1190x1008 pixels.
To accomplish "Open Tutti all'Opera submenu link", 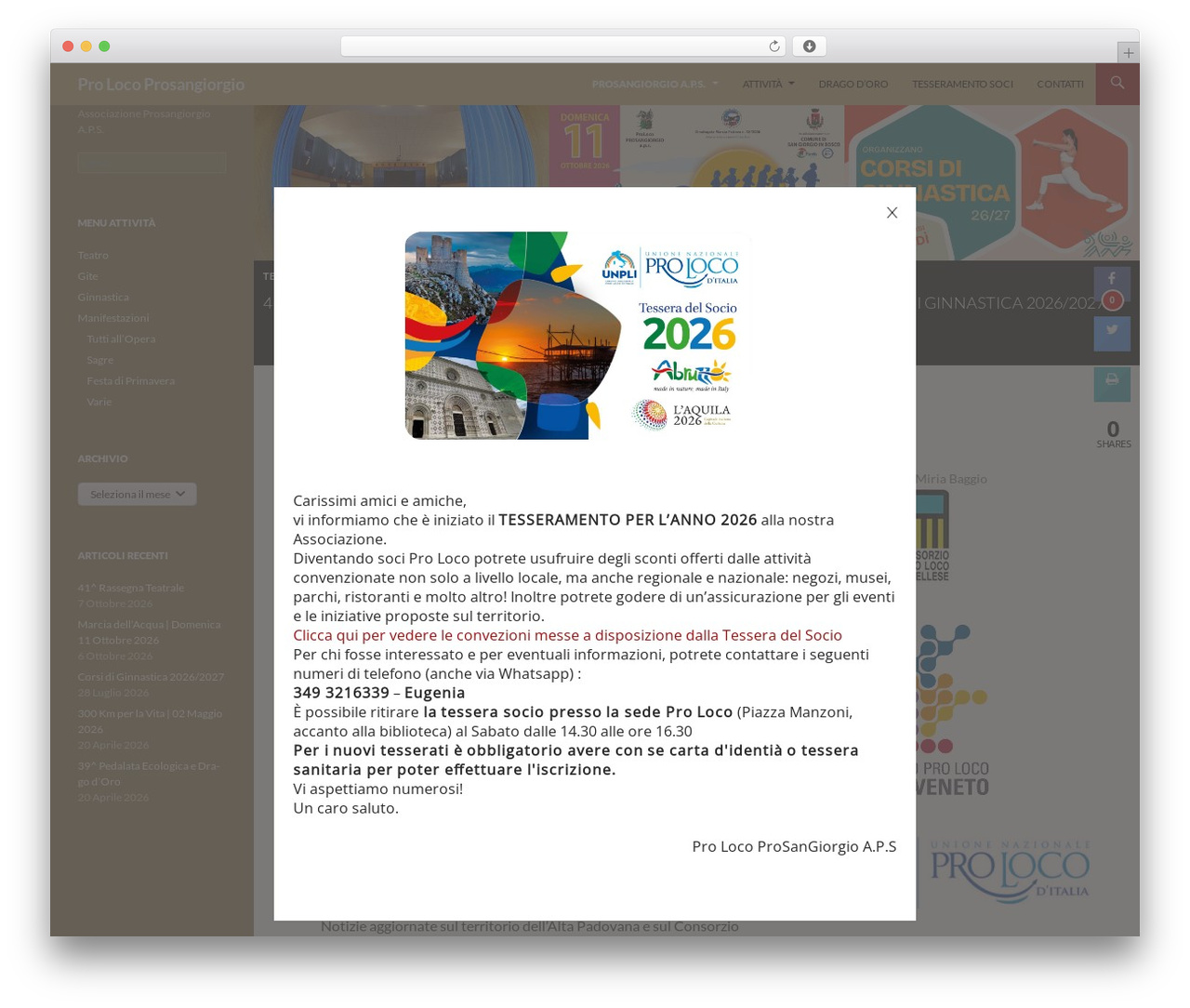I will point(121,338).
